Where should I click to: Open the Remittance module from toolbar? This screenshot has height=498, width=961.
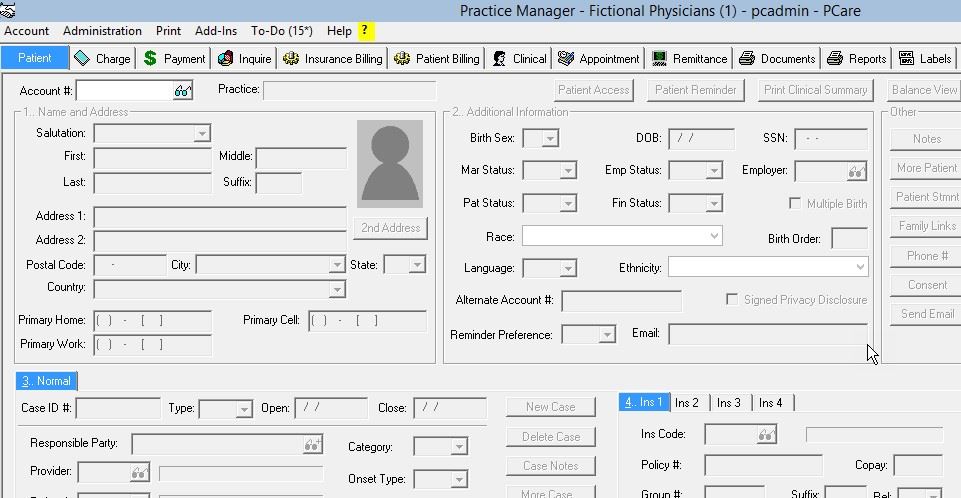click(x=689, y=59)
